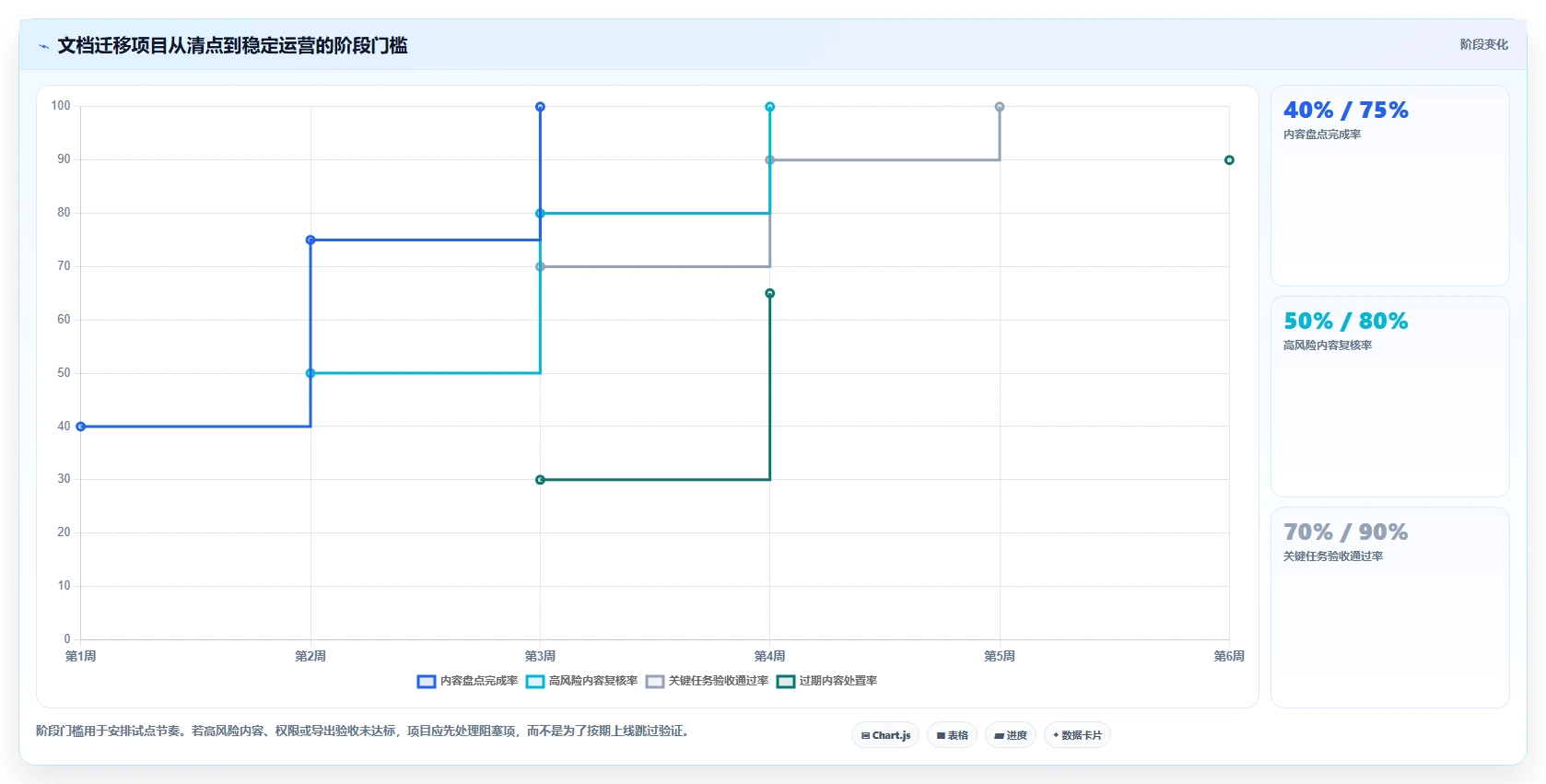Image resolution: width=1546 pixels, height=784 pixels.
Task: Toggle the 关键任务验收通过率 legend series
Action: click(707, 681)
